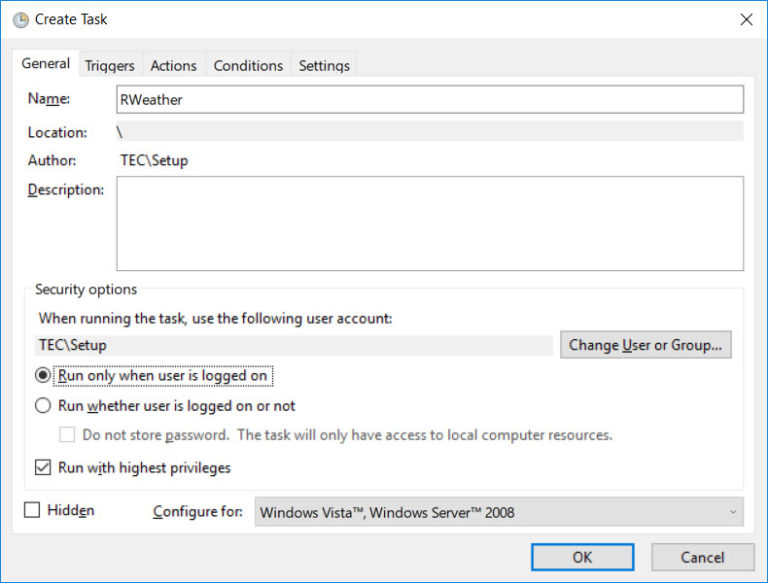Screen dimensions: 768x583
Task: Close the Create Task dialog
Action: point(746,19)
